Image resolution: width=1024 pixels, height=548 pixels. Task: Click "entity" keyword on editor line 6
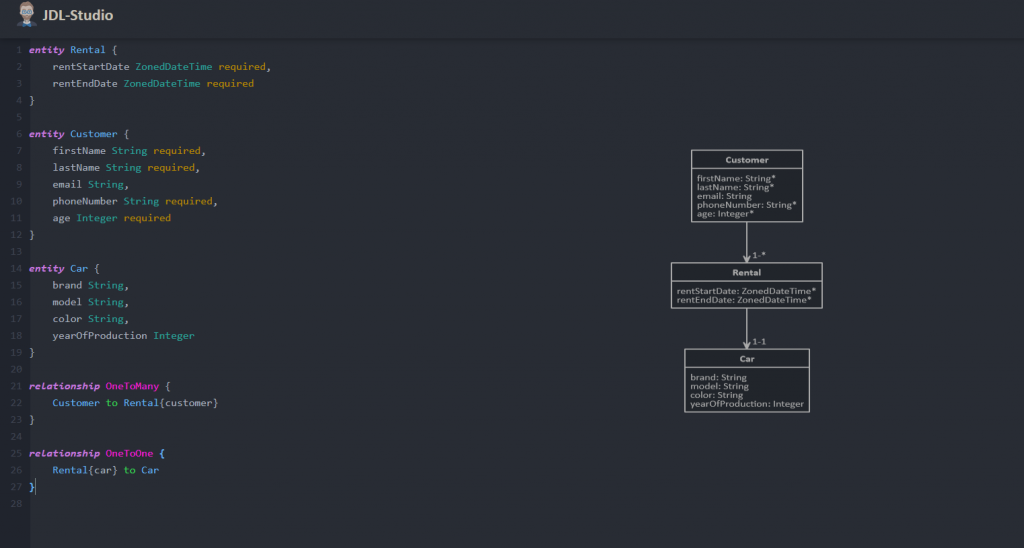point(46,134)
